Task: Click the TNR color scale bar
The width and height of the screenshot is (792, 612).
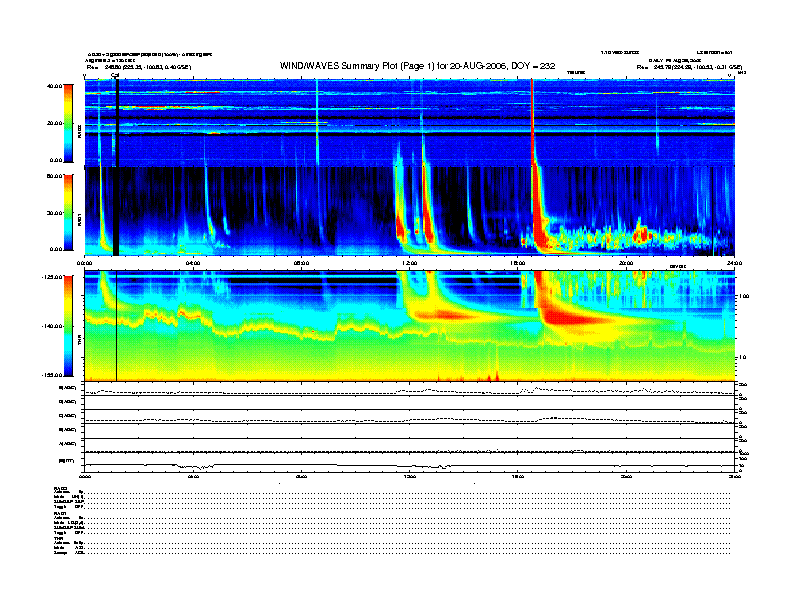Action: click(68, 326)
